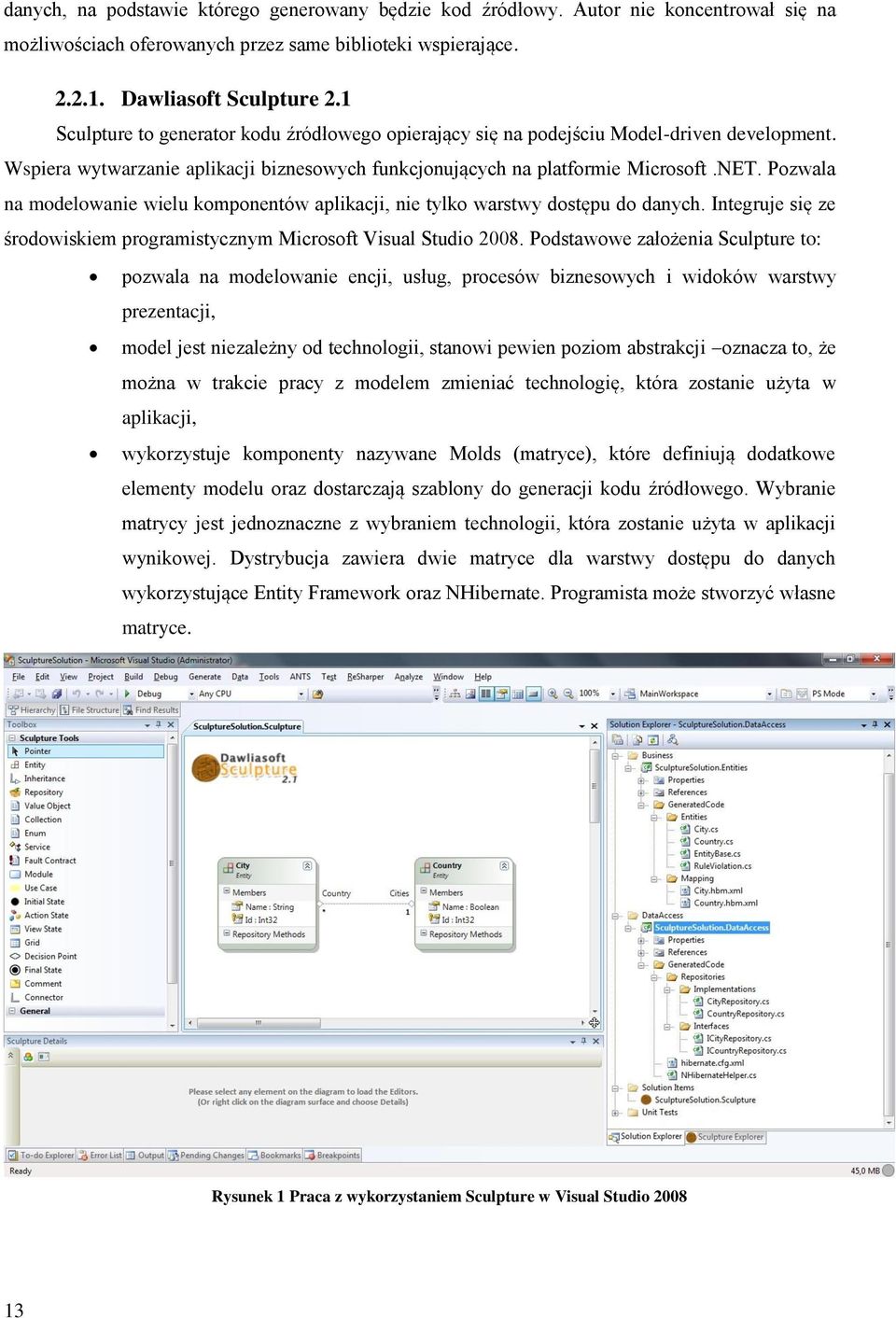Select the Entity tool in the Toolbox
The image size is (896, 1318).
pos(87,764)
